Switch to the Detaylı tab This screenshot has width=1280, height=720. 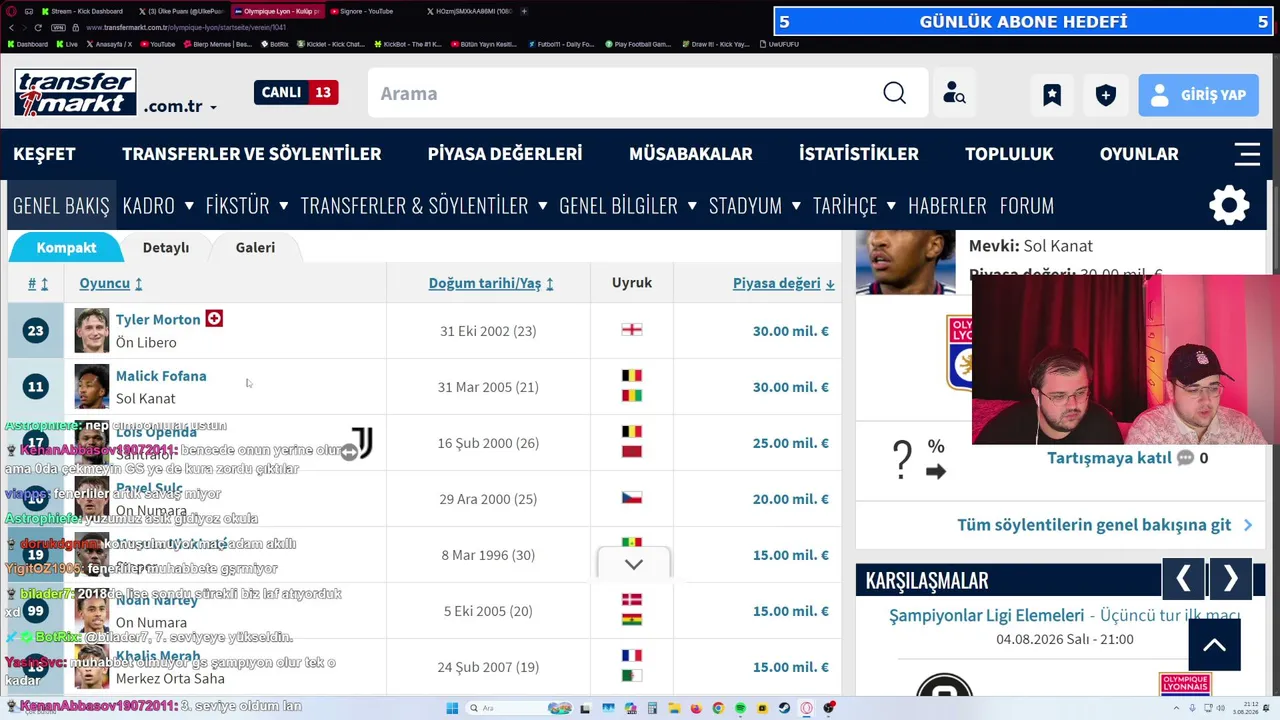[x=166, y=247]
